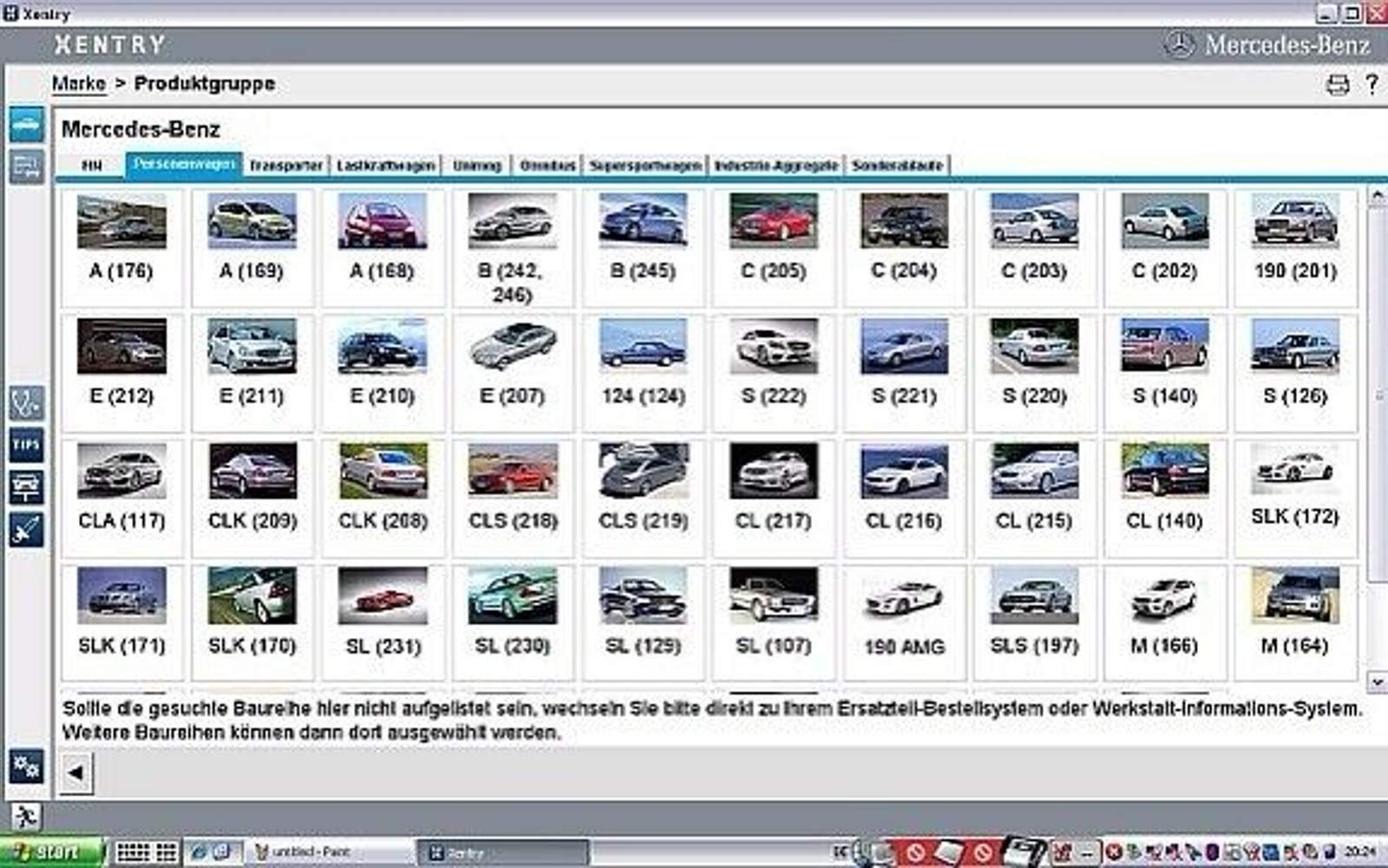Click the exit running-man icon
This screenshot has width=1388, height=868.
click(x=25, y=817)
